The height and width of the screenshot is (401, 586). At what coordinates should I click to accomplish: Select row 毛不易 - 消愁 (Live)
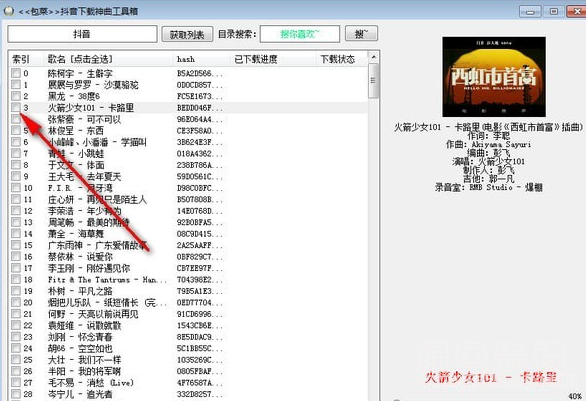[188, 383]
